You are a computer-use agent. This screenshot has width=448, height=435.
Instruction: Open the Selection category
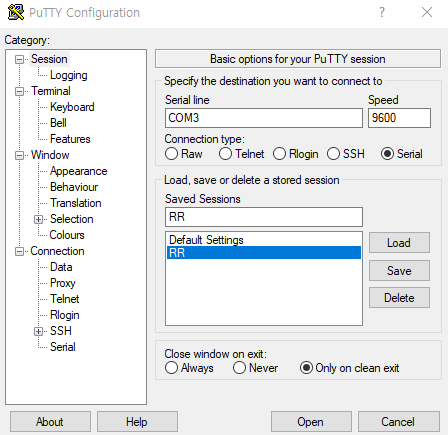pyautogui.click(x=72, y=219)
